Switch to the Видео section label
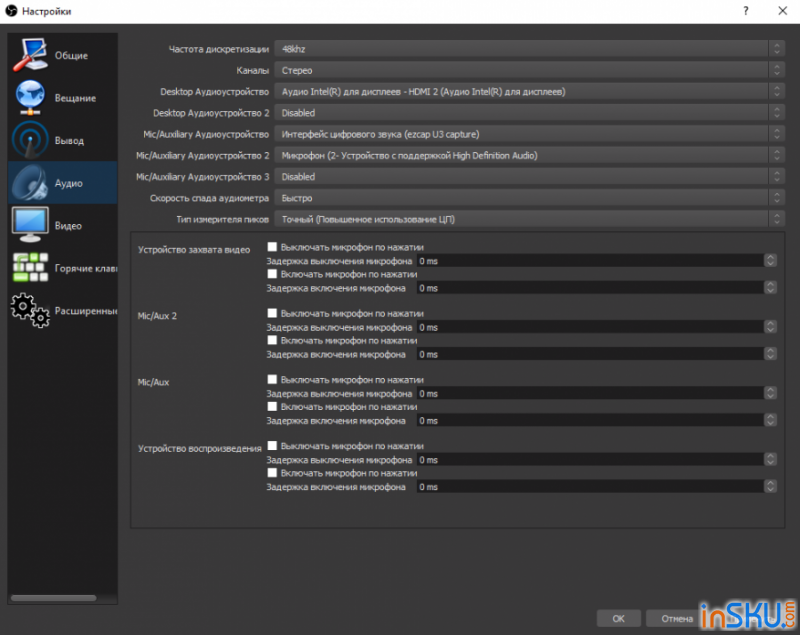This screenshot has height=635, width=800. (x=68, y=225)
